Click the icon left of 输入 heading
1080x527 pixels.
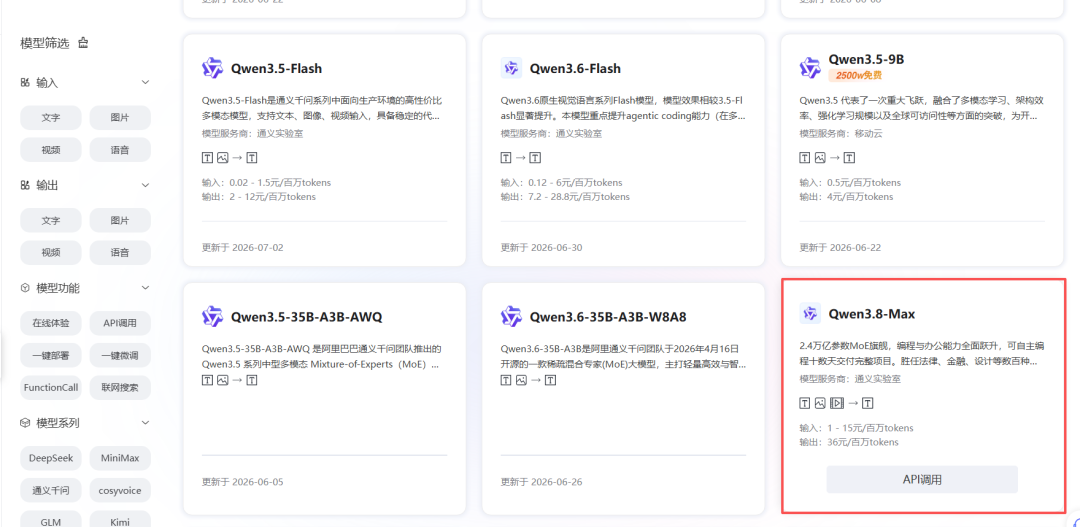(x=25, y=83)
